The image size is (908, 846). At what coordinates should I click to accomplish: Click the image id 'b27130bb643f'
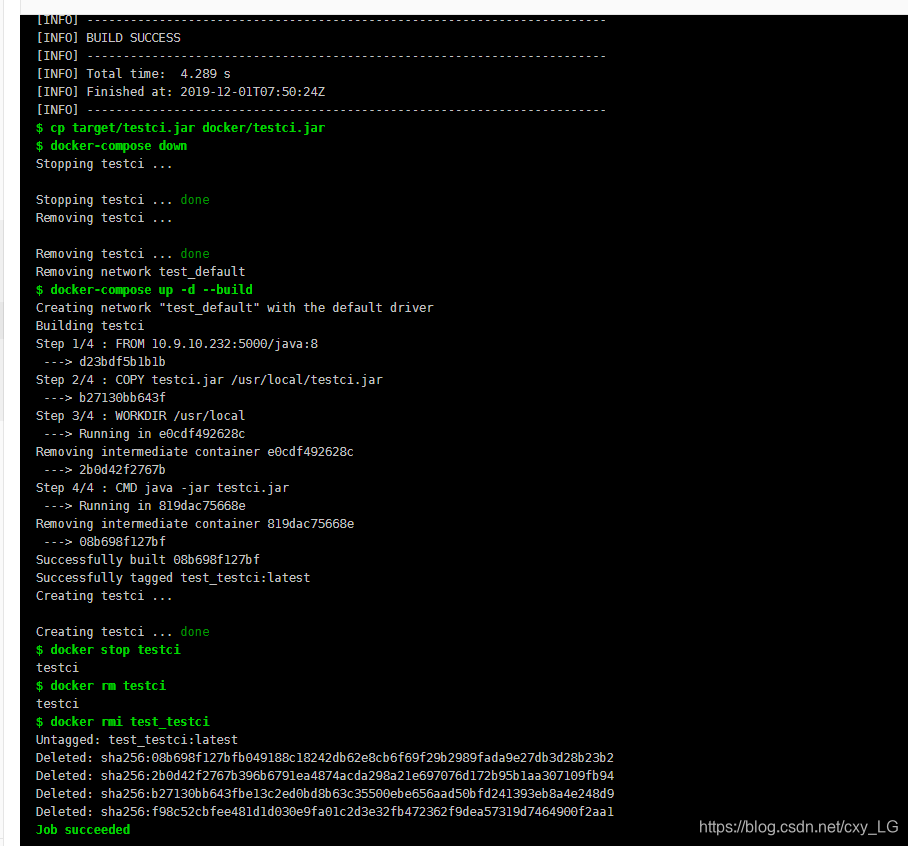pyautogui.click(x=122, y=398)
